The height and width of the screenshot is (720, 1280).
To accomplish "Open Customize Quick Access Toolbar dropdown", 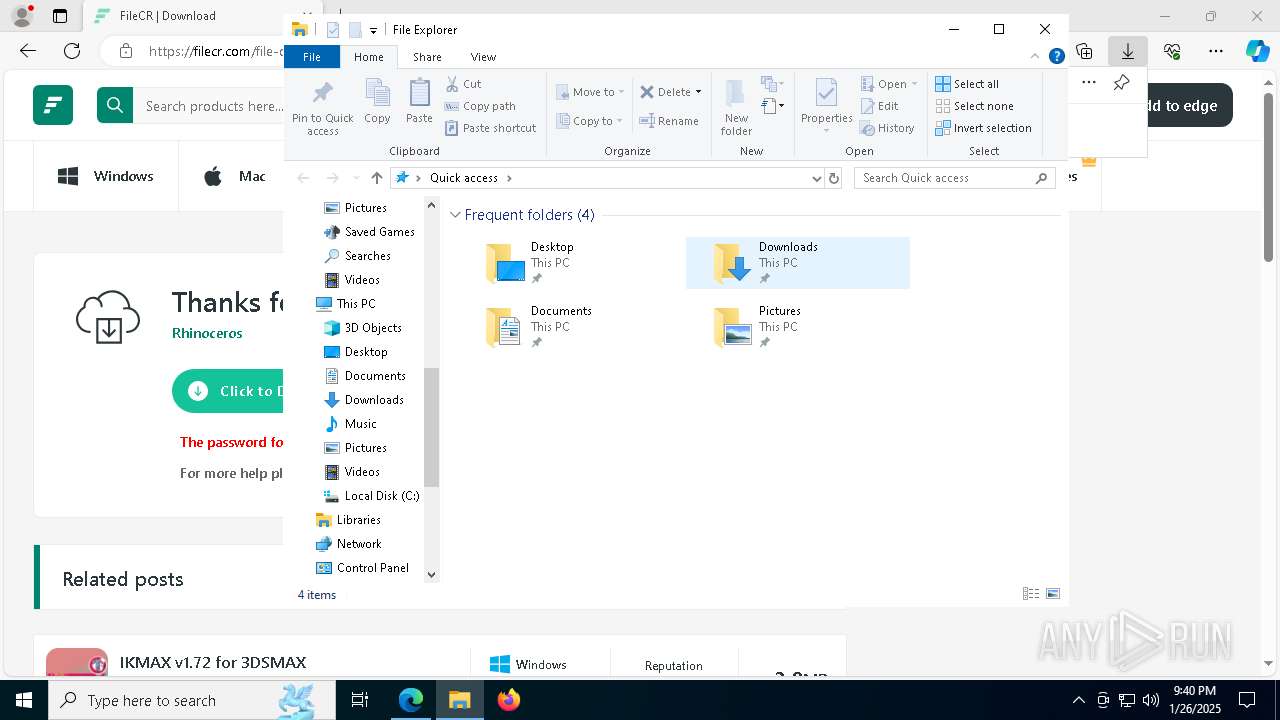I will [373, 30].
